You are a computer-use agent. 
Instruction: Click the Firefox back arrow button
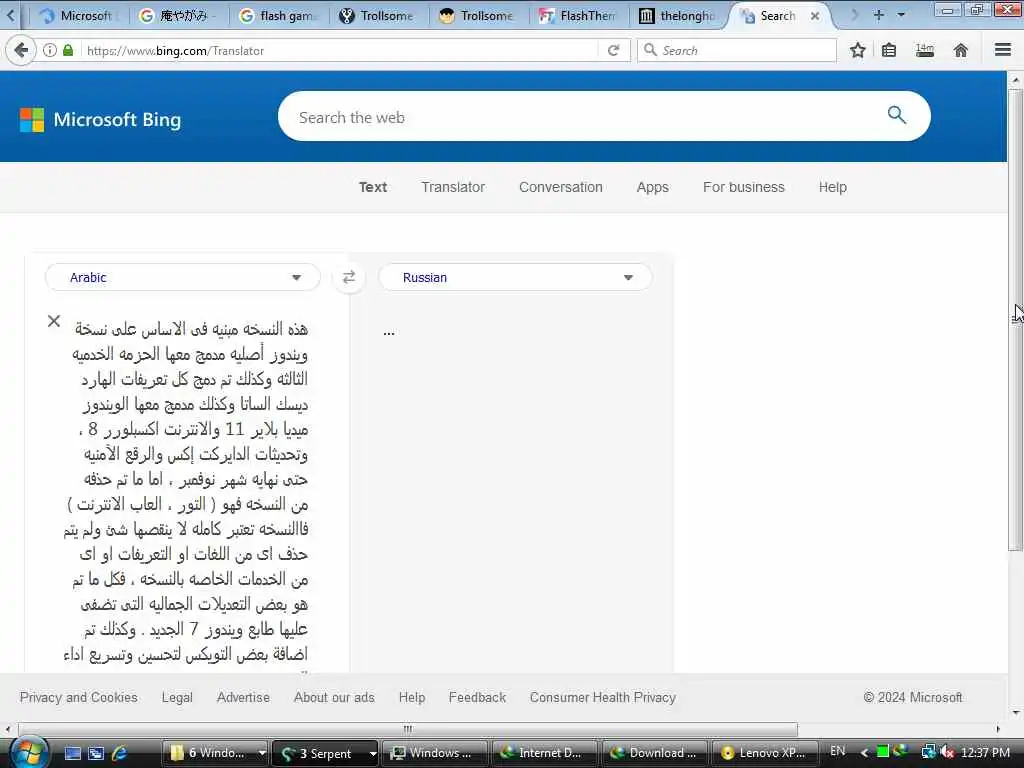point(21,50)
